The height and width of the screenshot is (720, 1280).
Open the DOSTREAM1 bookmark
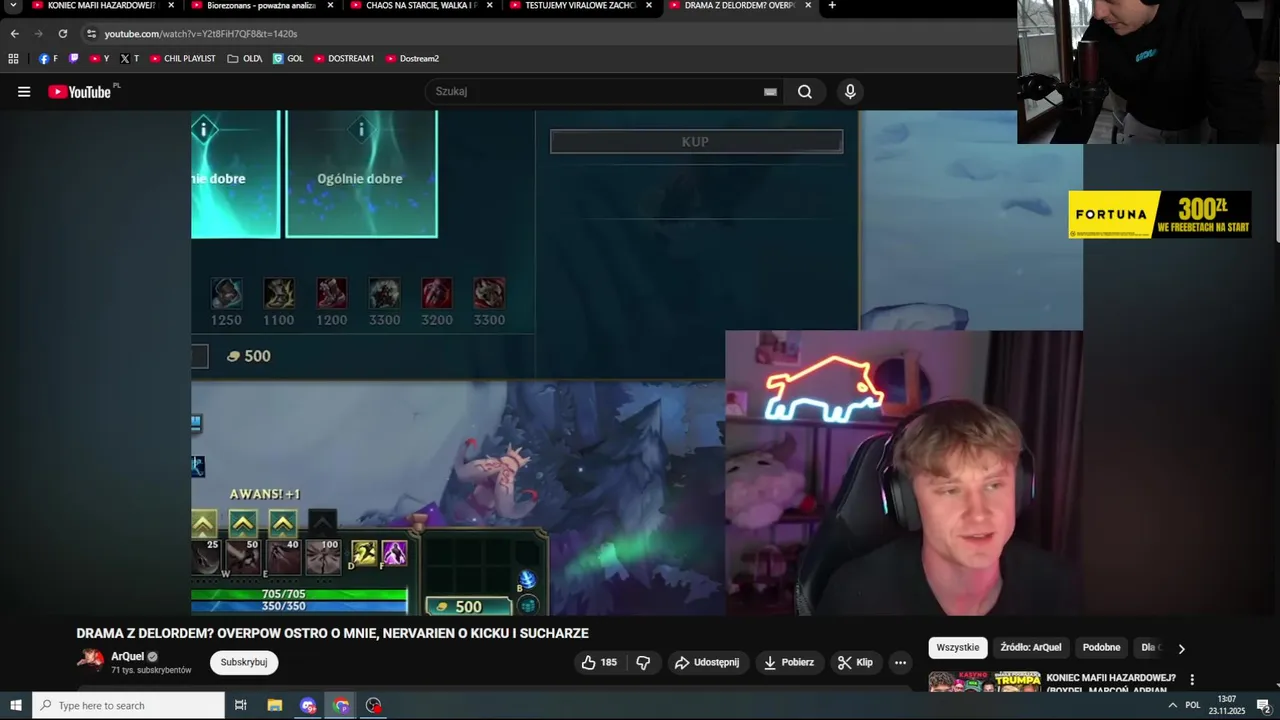pos(344,59)
